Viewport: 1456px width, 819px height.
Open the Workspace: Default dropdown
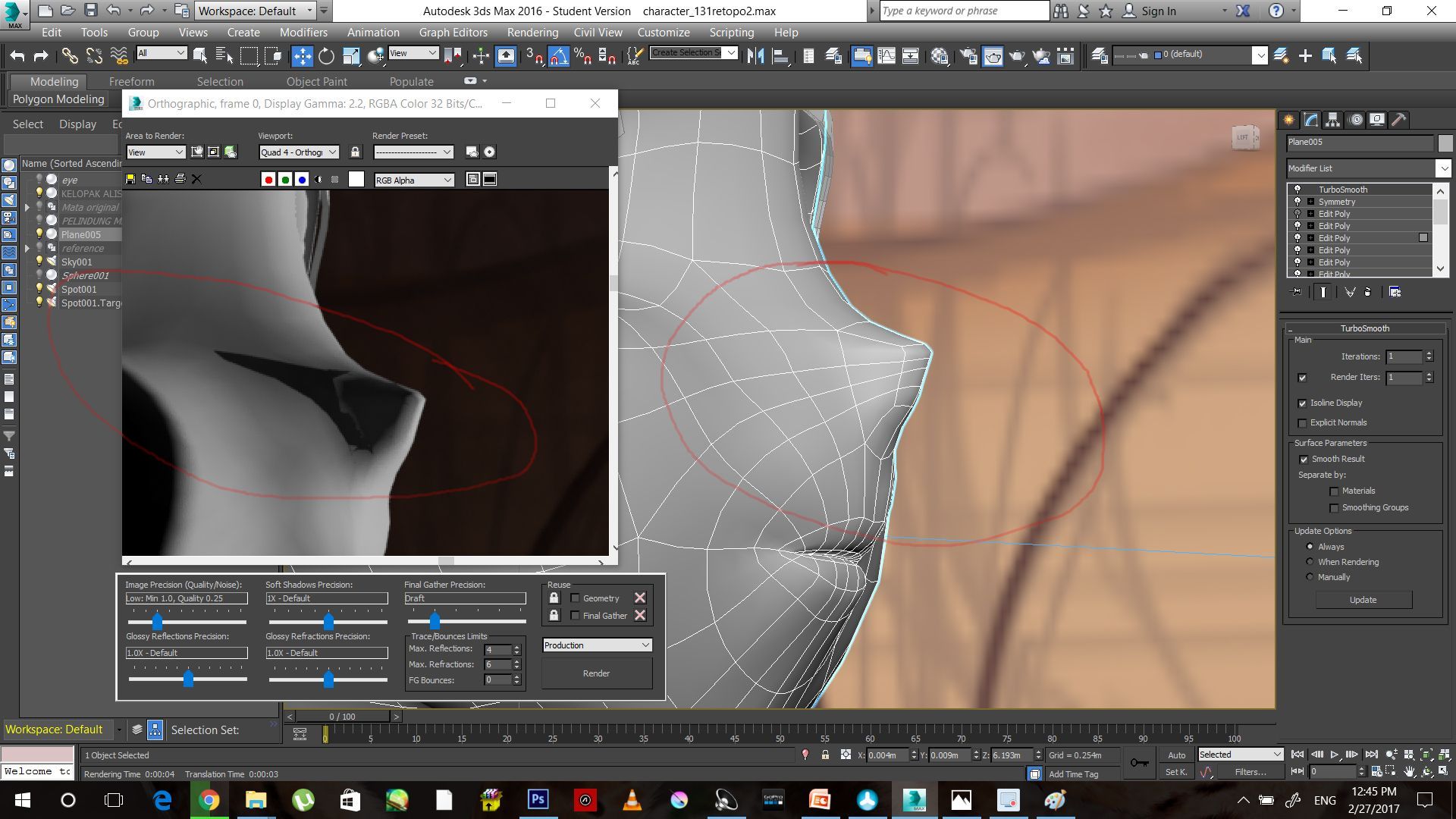coord(255,11)
